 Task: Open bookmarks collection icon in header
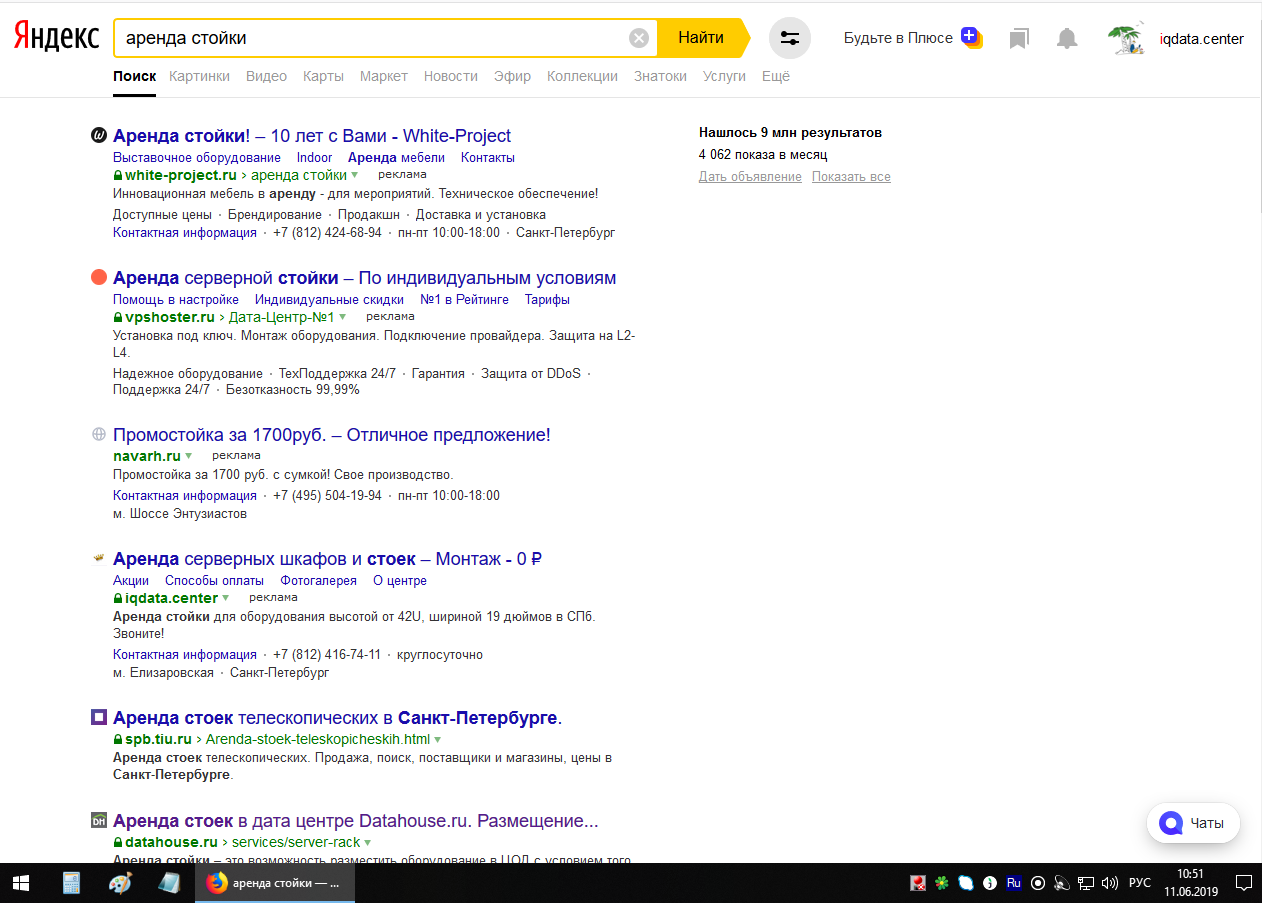click(1019, 39)
